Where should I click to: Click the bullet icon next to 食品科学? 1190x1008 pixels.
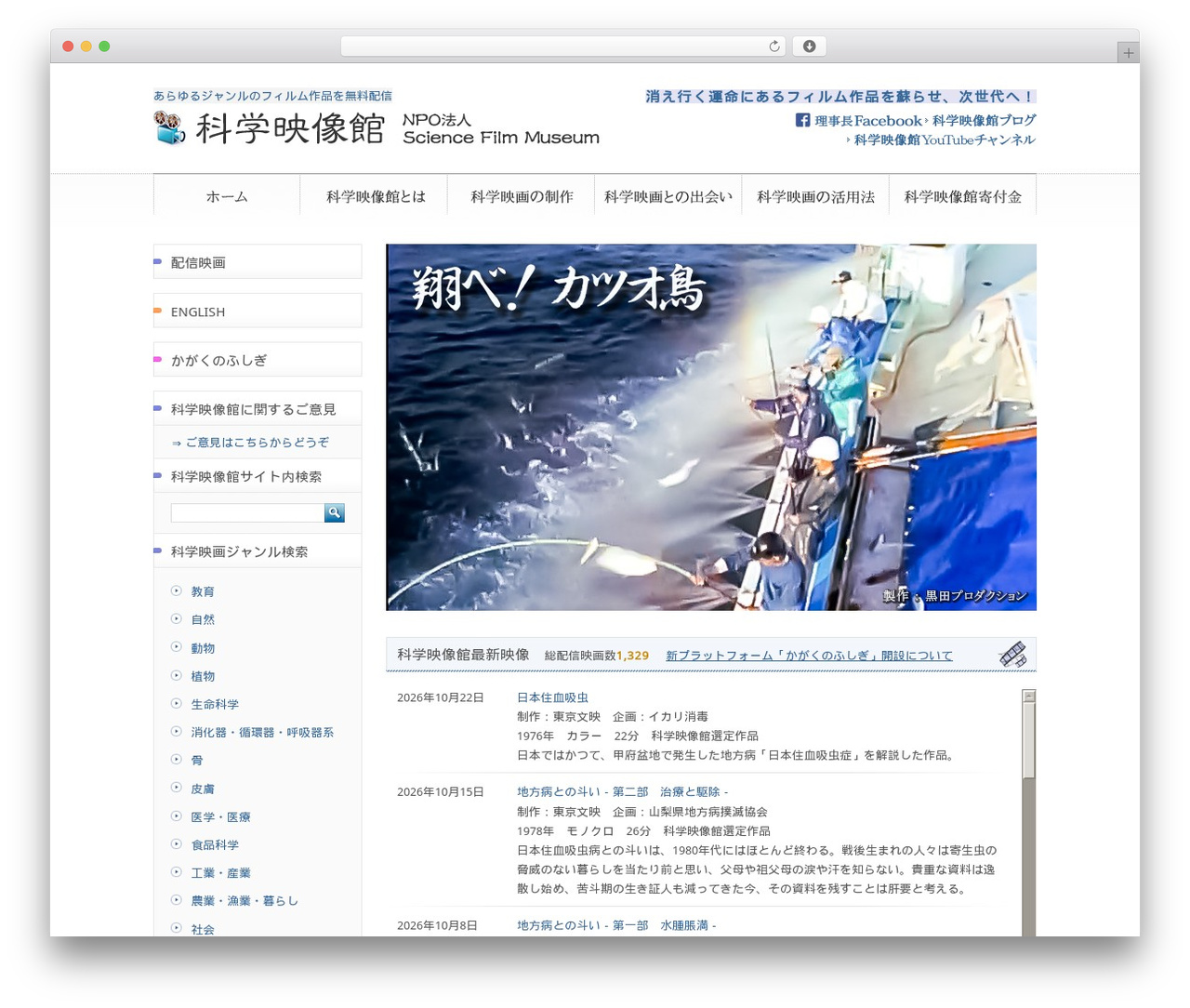point(177,843)
